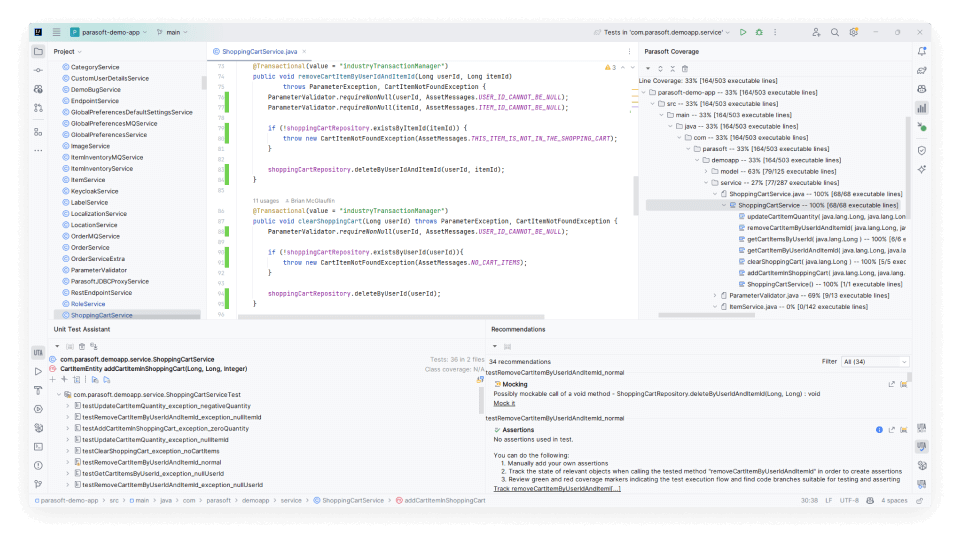Screen dimensions: 960x542
Task: Collapse the service folder in coverage tree
Action: coord(706,183)
